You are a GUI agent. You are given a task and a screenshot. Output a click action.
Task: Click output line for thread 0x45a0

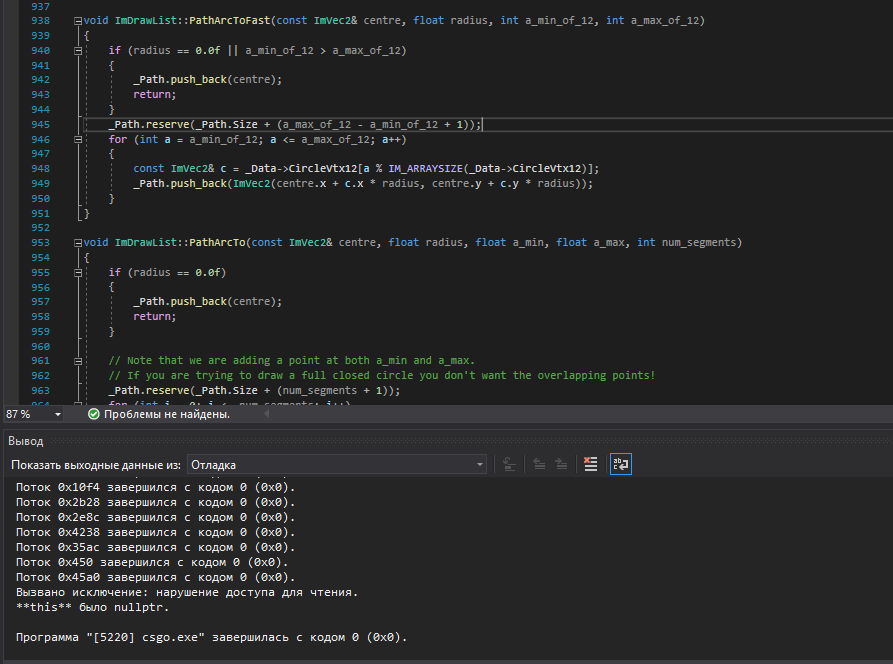[x=156, y=577]
